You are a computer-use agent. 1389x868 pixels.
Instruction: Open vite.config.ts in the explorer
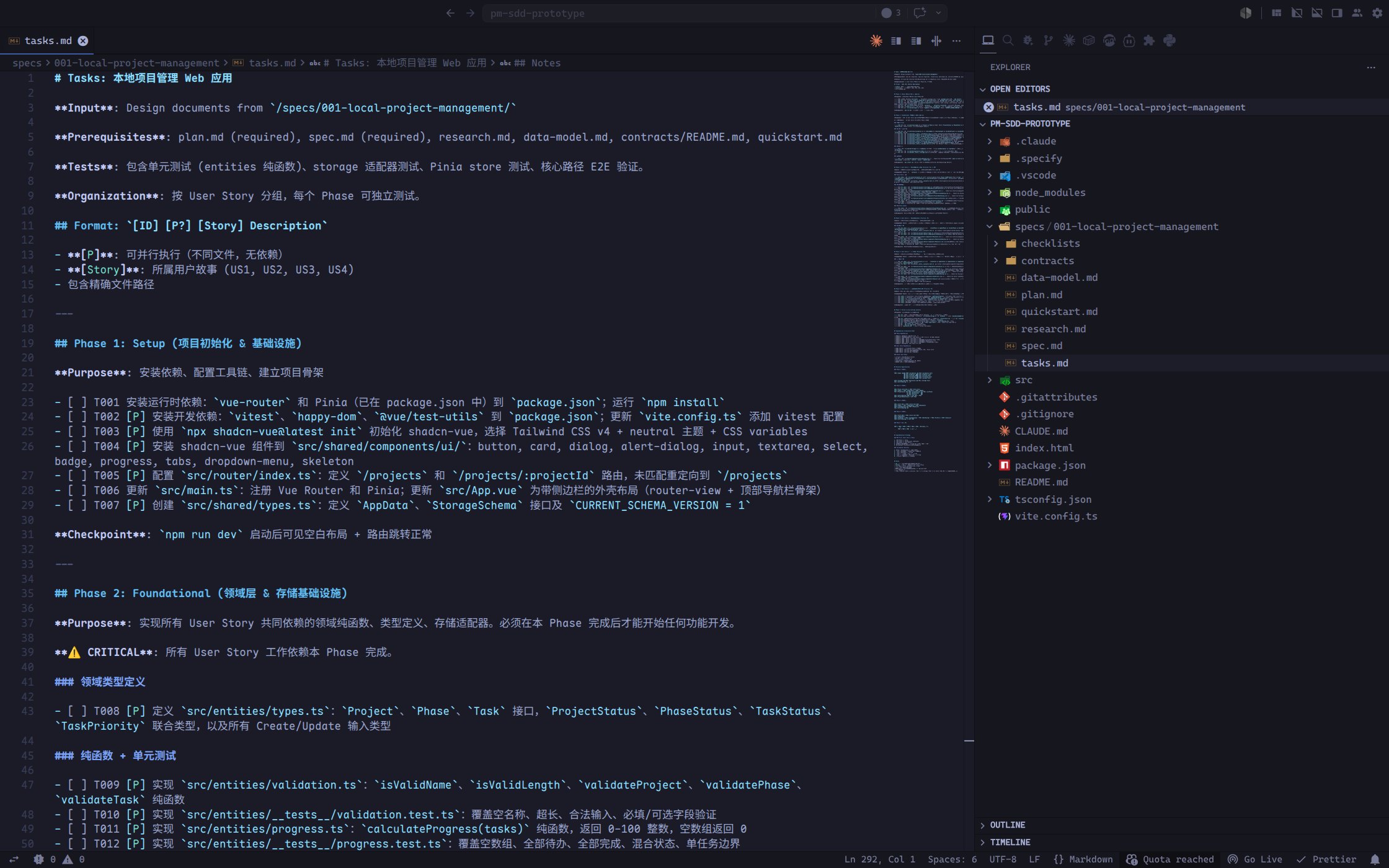coord(1055,516)
